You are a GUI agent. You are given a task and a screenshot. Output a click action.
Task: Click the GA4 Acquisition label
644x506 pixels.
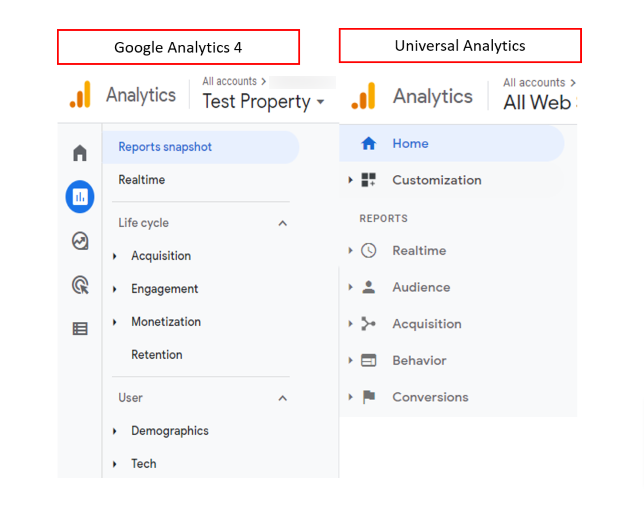(x=161, y=256)
